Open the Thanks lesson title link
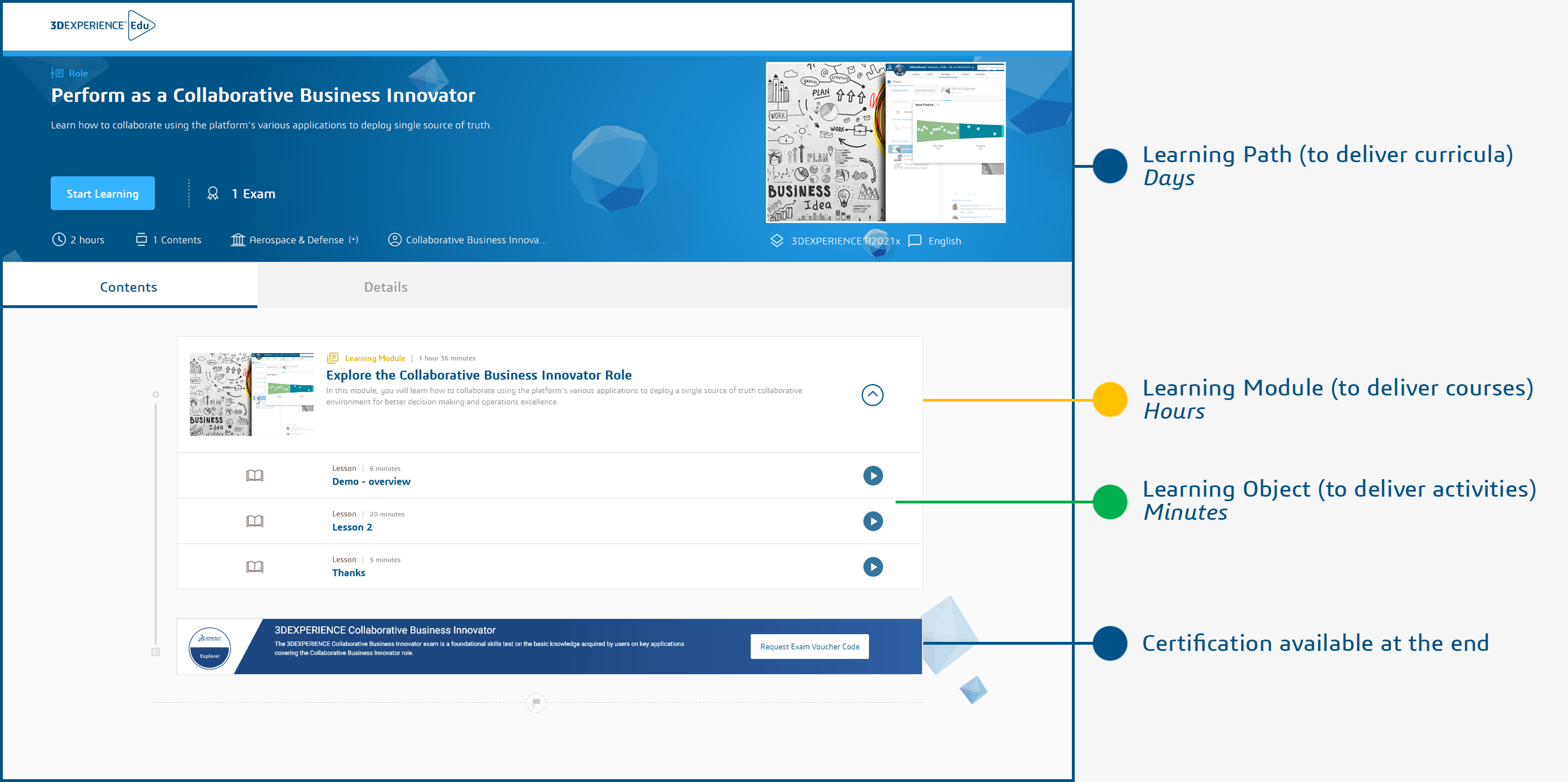This screenshot has width=1568, height=782. (x=348, y=572)
